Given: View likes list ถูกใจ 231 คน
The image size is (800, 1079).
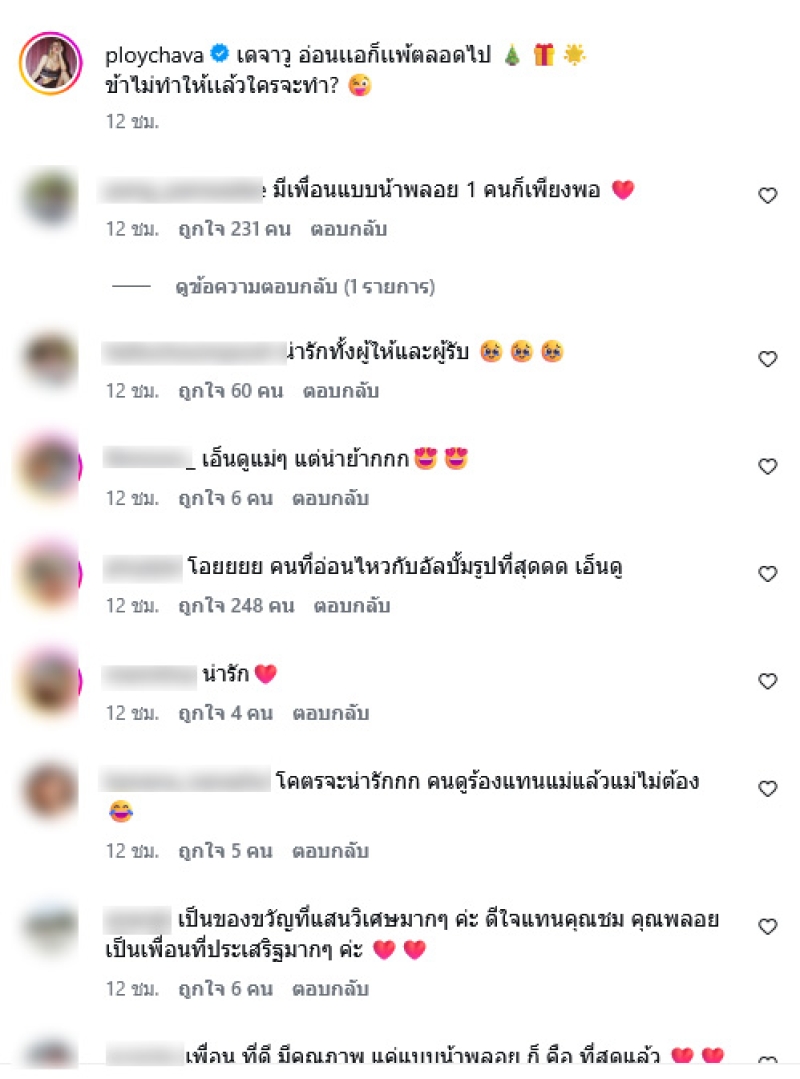Looking at the screenshot, I should [x=234, y=228].
